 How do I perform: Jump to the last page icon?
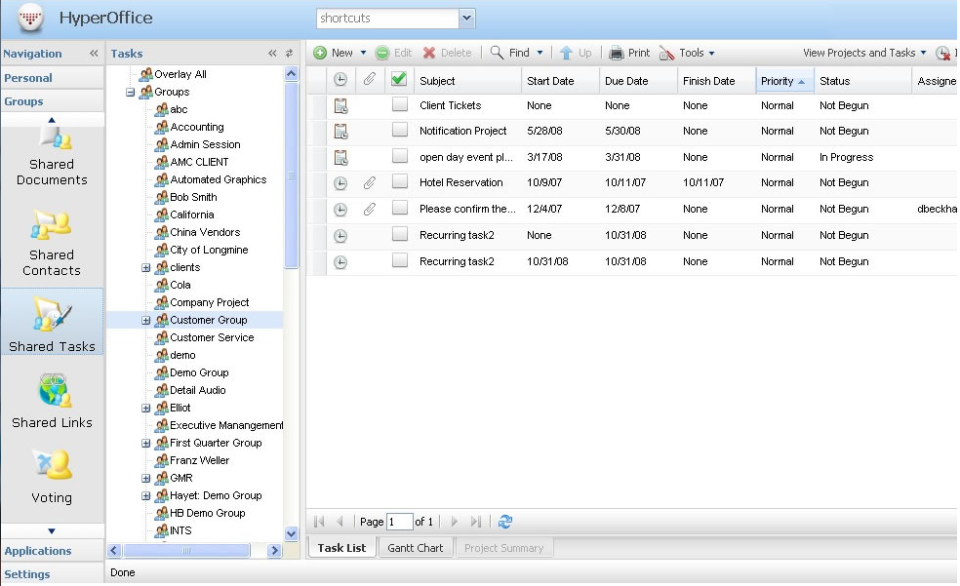pos(476,522)
